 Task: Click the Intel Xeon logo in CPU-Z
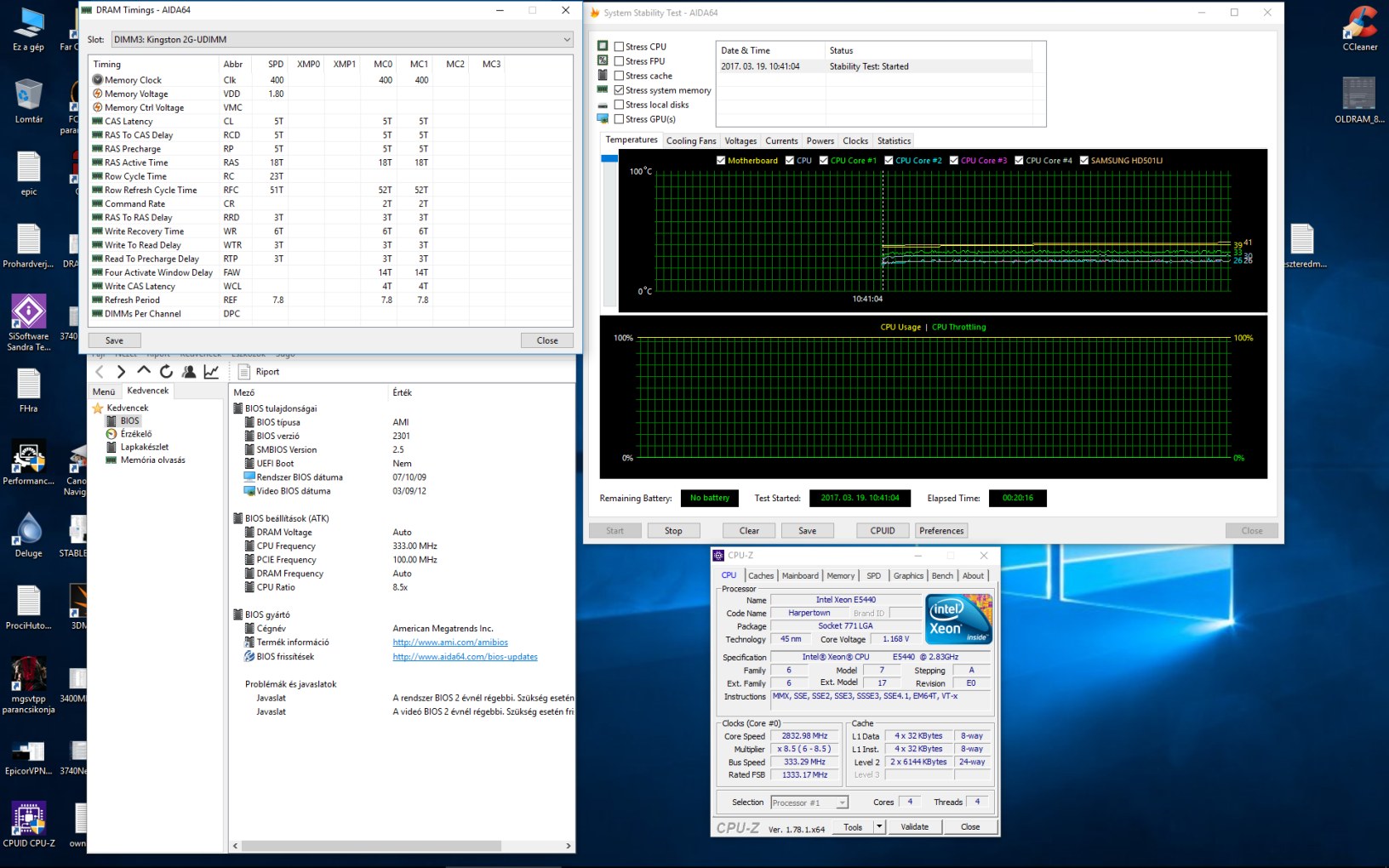coord(959,619)
